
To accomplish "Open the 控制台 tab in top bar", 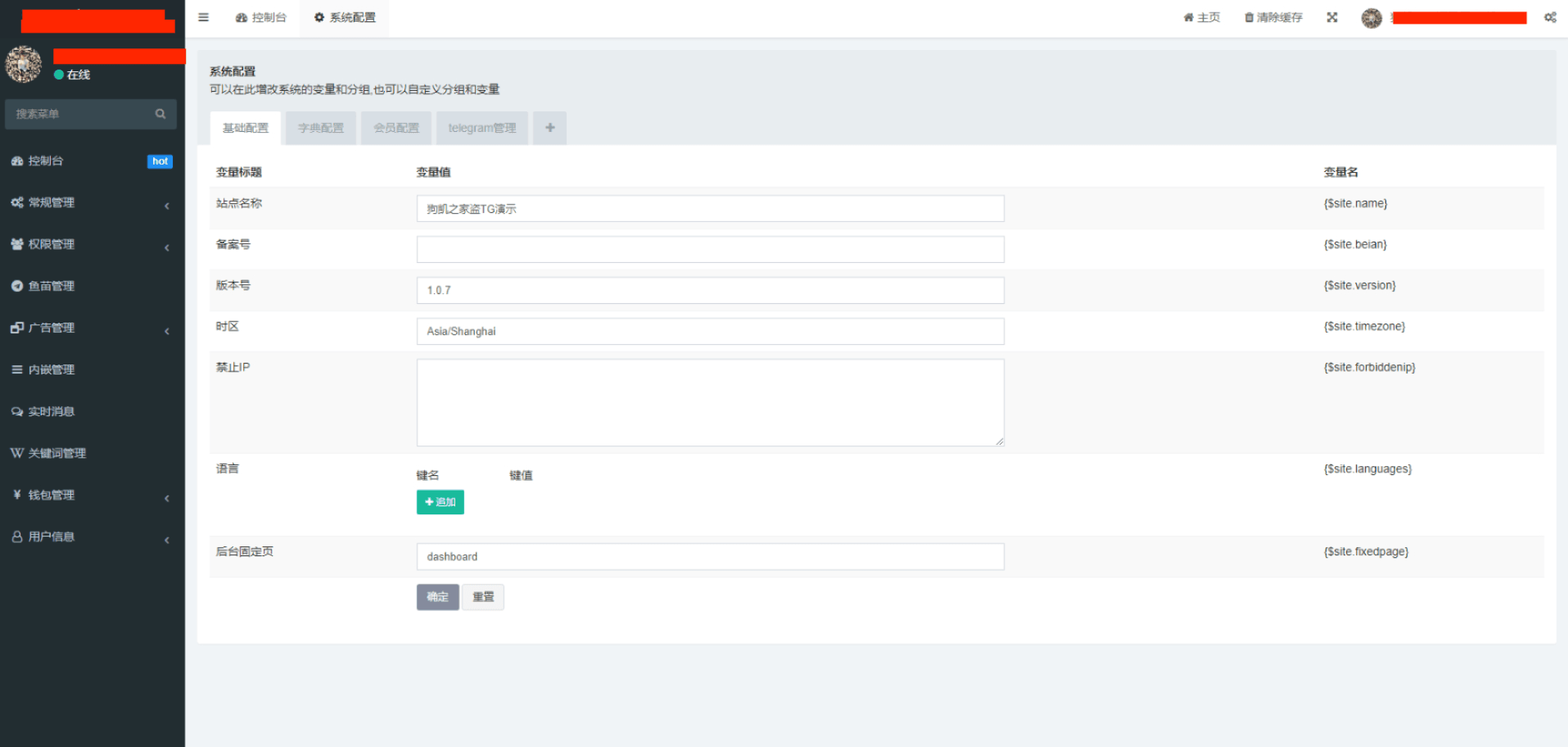I will [261, 17].
